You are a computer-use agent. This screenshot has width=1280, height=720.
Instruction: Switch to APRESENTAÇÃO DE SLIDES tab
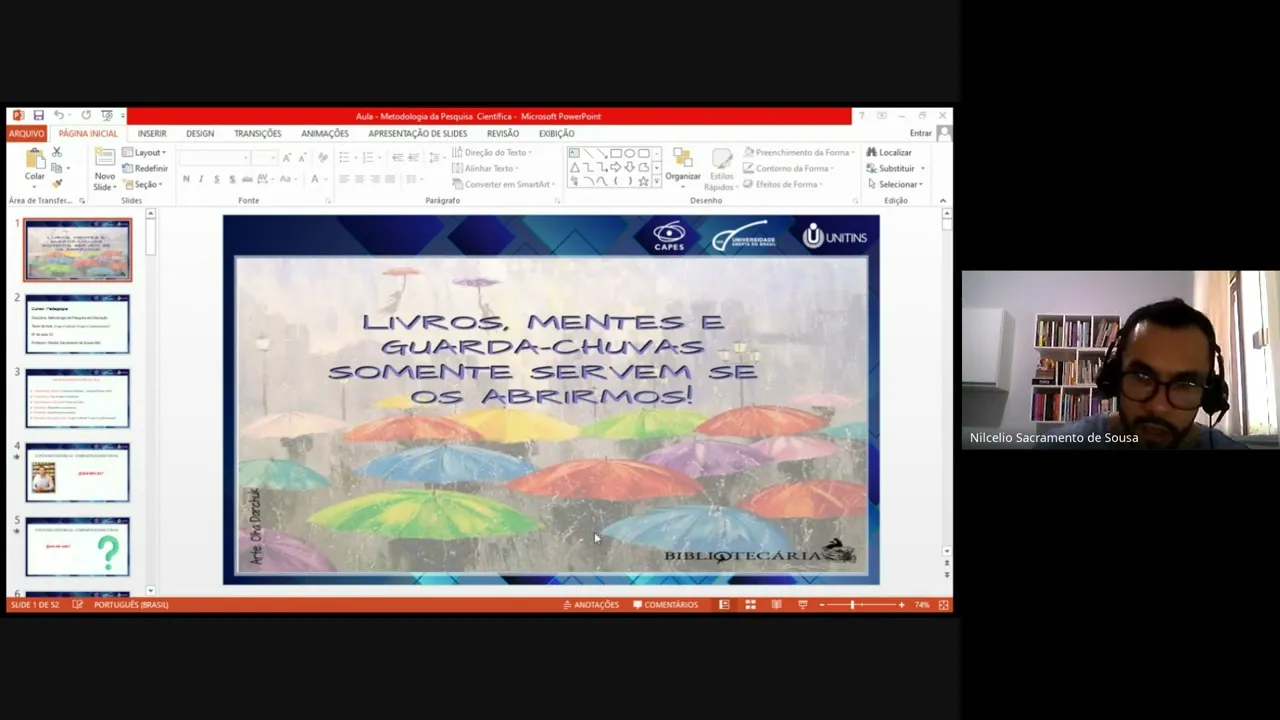[417, 133]
